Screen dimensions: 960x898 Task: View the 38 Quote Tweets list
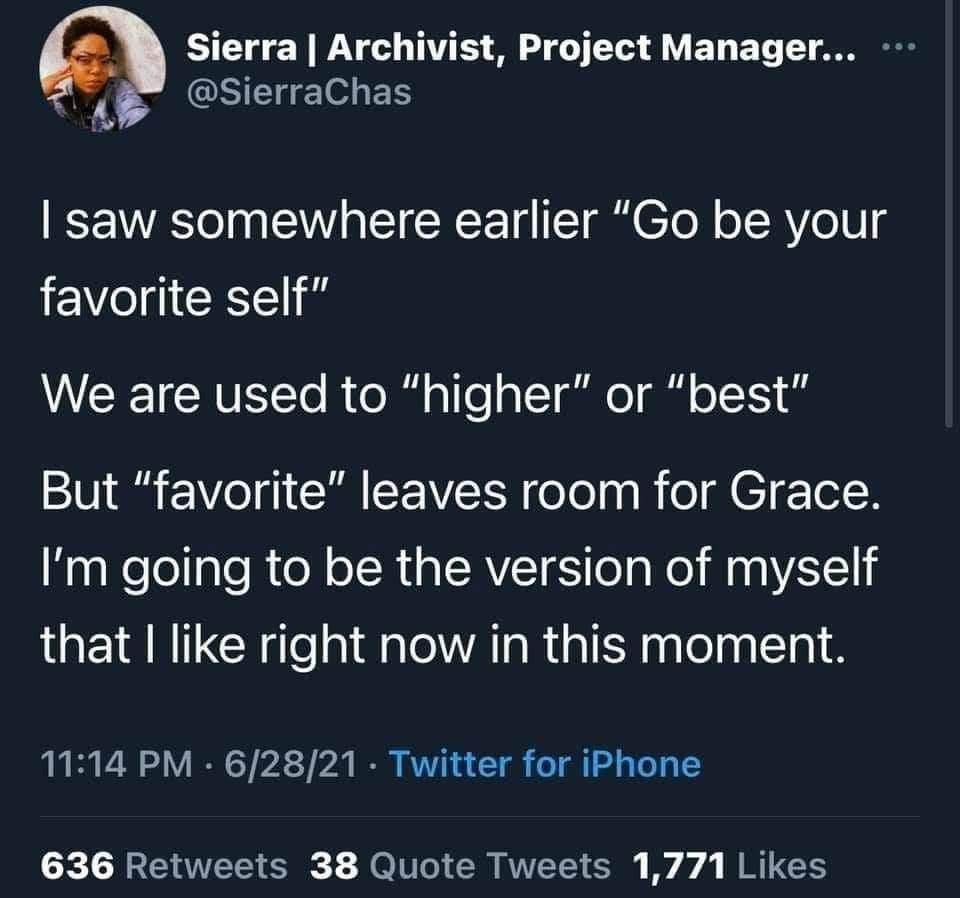(x=459, y=865)
